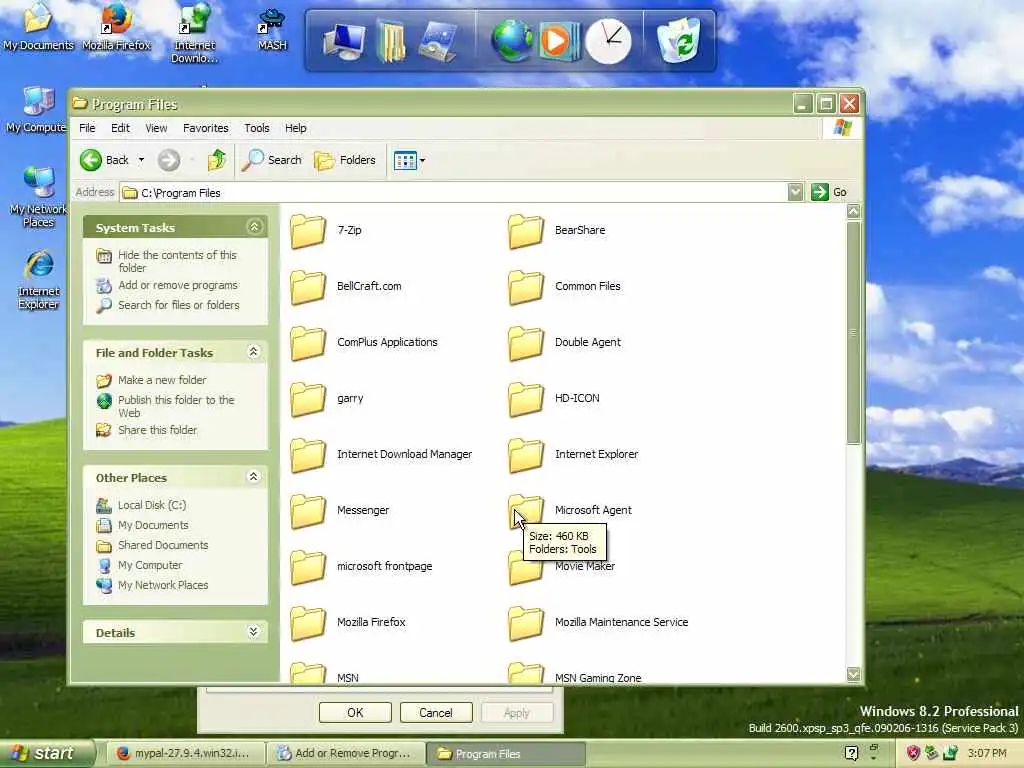Click the Start button

[47, 753]
